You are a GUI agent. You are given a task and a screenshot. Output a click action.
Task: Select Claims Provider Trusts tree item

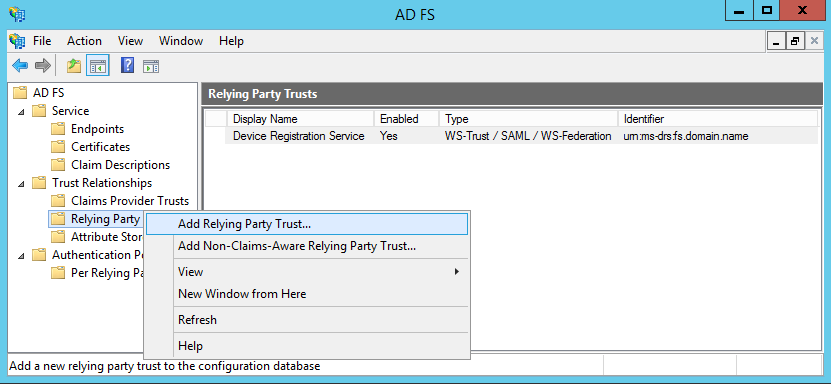pos(130,201)
